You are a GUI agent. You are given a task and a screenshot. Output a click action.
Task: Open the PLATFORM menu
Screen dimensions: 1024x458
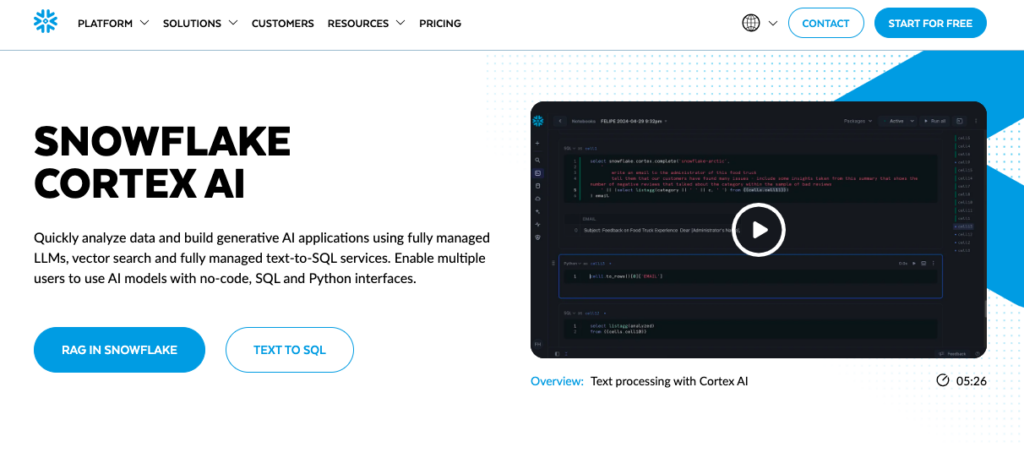105,24
